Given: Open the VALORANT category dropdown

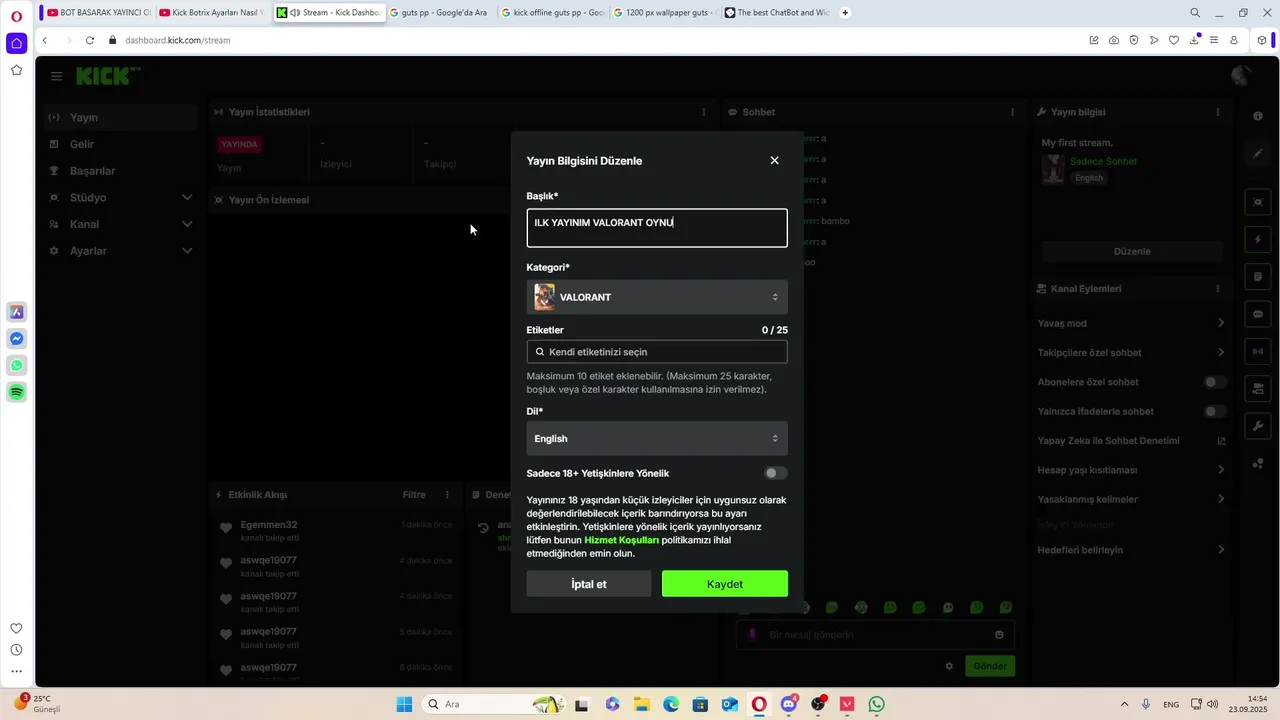Looking at the screenshot, I should click(657, 297).
